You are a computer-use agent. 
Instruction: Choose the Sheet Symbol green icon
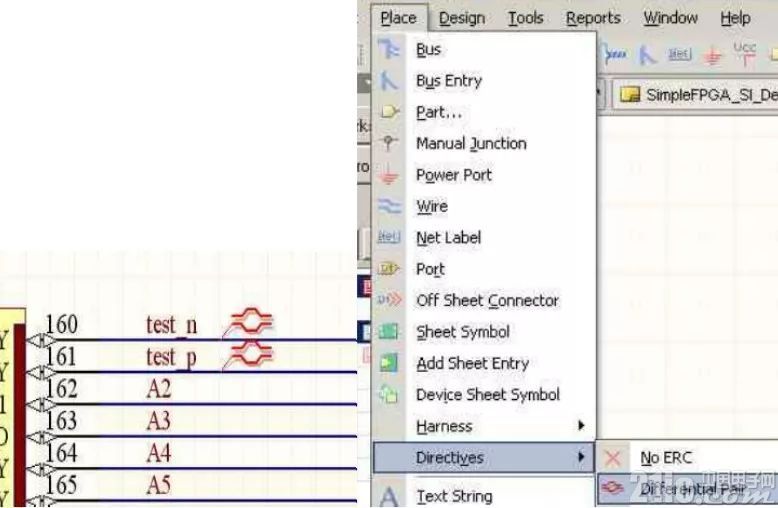389,331
